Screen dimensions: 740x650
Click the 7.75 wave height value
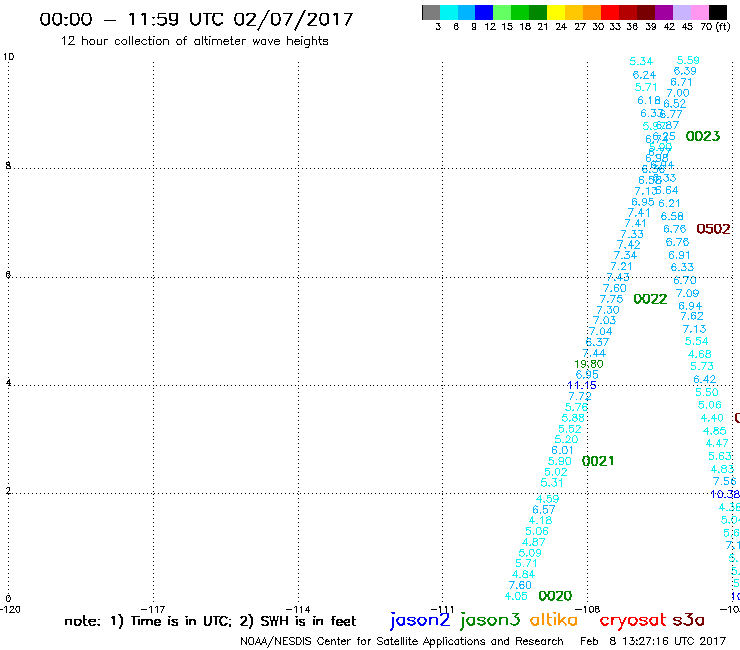611,299
